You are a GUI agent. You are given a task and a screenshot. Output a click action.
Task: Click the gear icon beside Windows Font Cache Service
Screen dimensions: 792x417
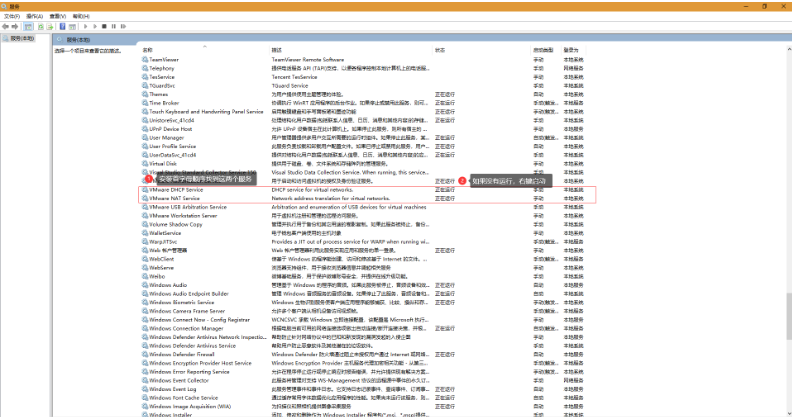pos(145,398)
